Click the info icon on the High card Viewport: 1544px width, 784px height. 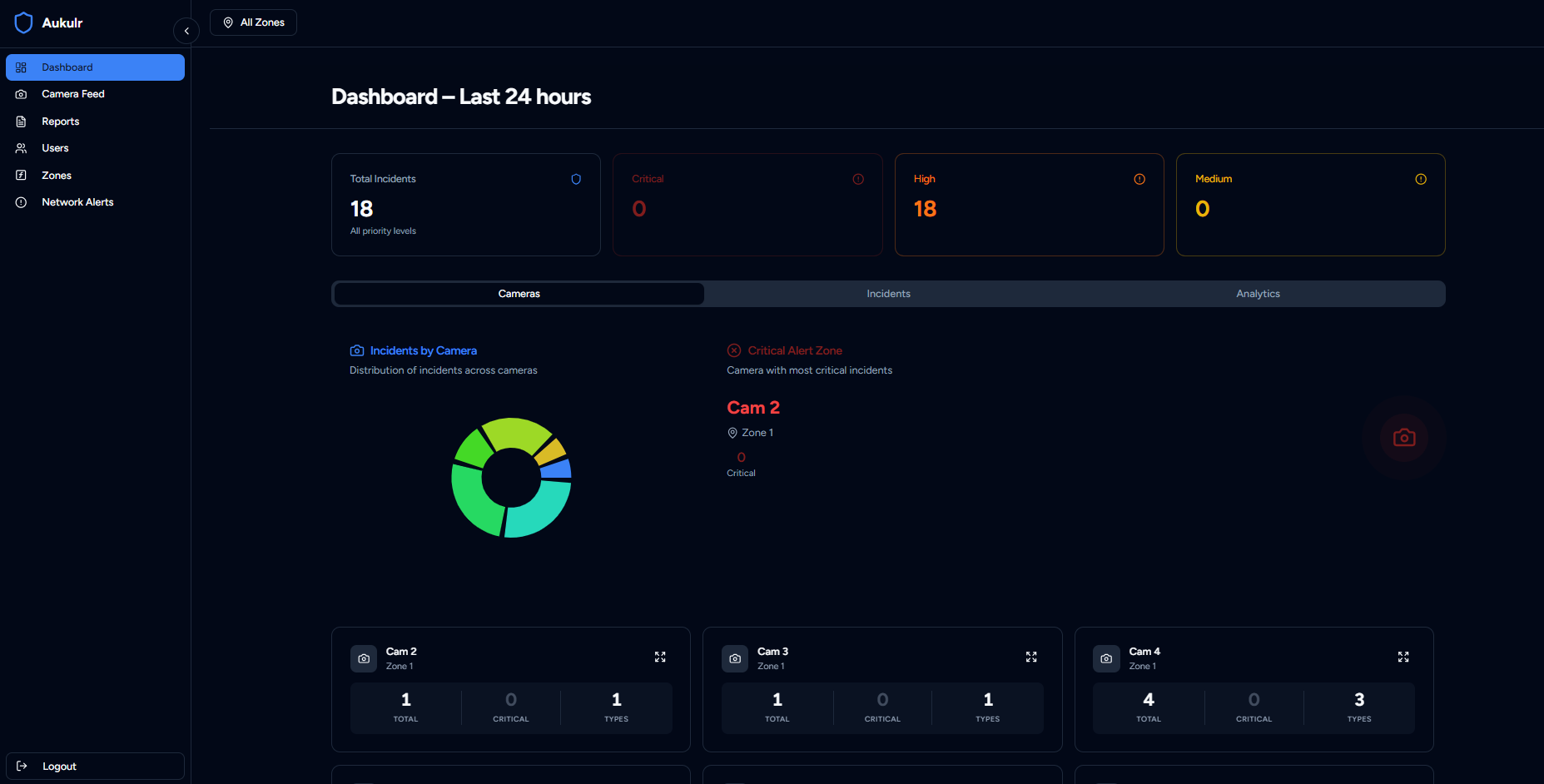tap(1139, 179)
